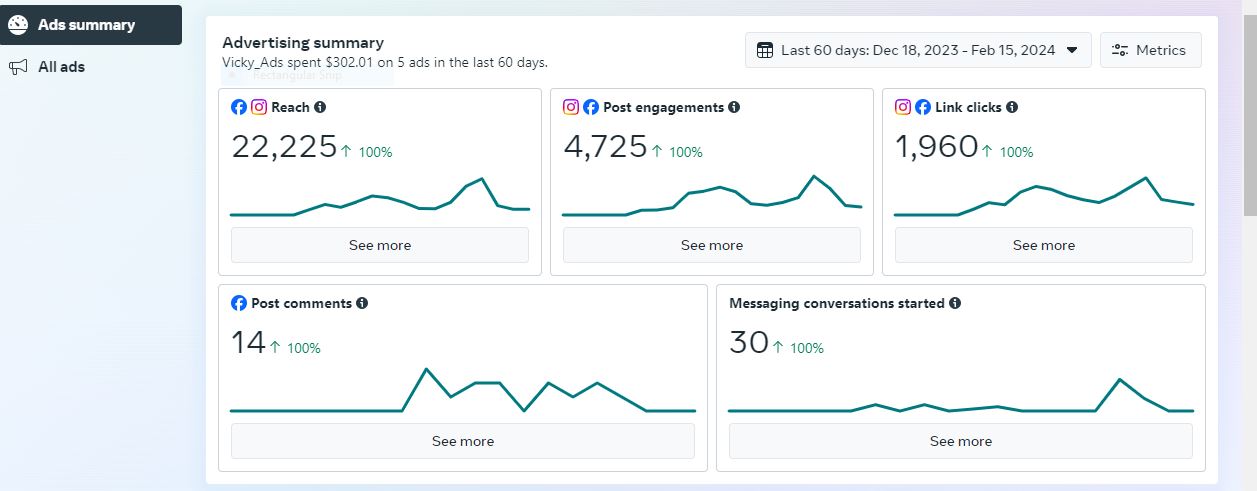Select See more below Link clicks
The image size is (1257, 491).
(1043, 245)
